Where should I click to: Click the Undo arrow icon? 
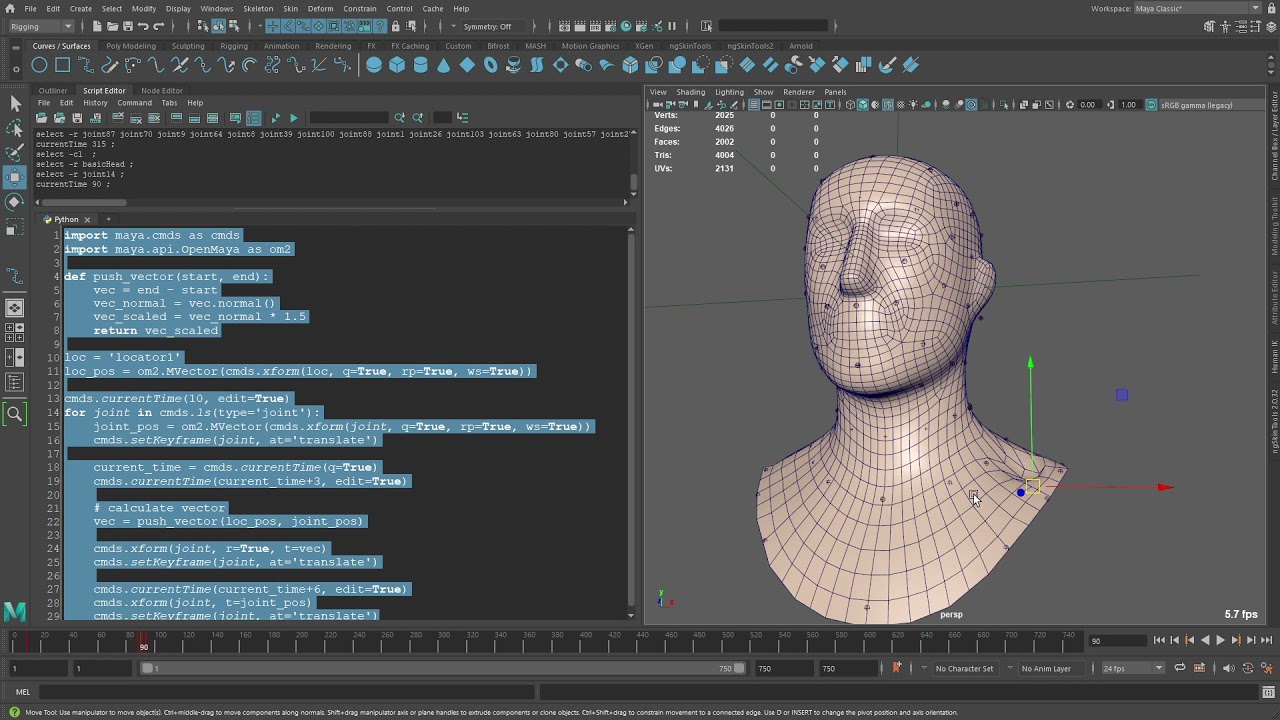(x=143, y=26)
